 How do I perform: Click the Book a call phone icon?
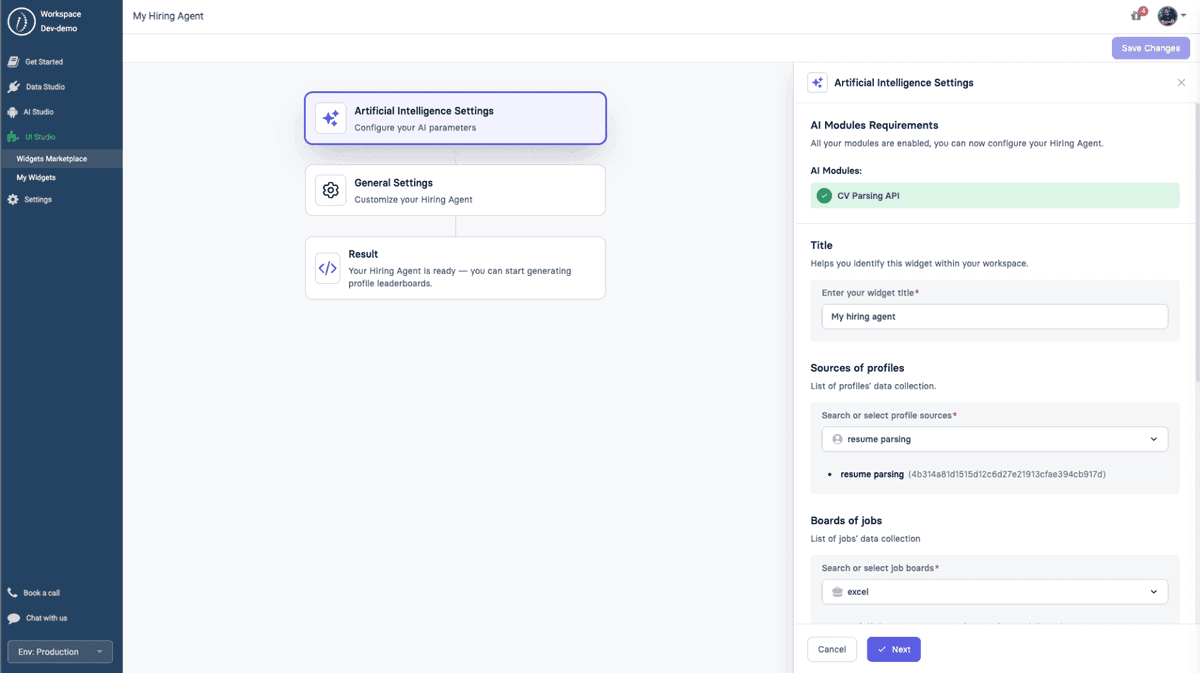pyautogui.click(x=12, y=592)
